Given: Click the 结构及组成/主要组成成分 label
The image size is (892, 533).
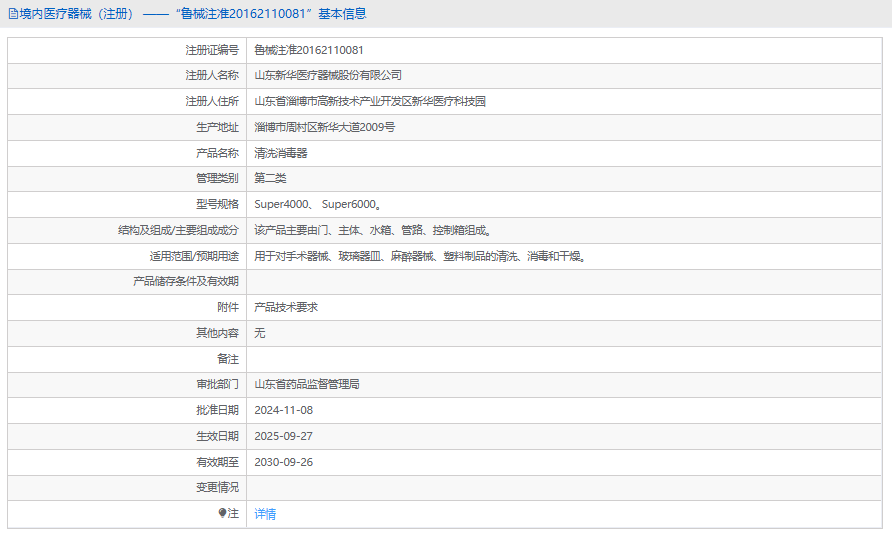Looking at the screenshot, I should 179,230.
